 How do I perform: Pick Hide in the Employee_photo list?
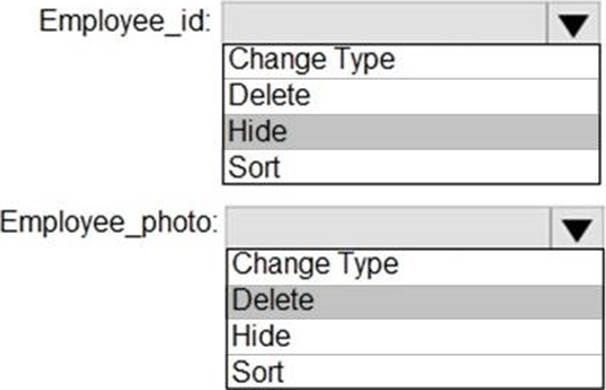(x=415, y=337)
